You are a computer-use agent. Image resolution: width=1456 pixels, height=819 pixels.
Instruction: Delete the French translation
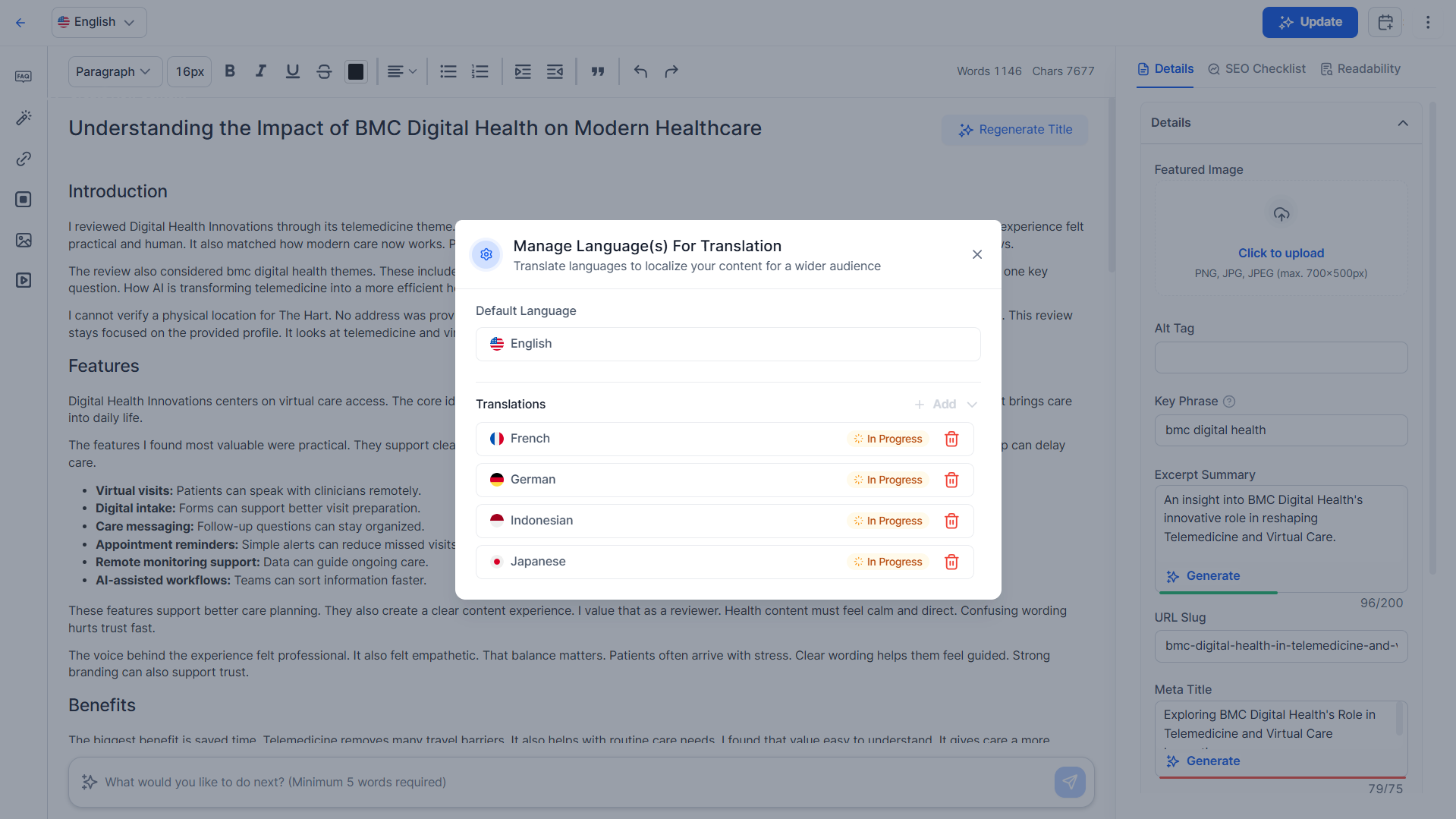pos(951,439)
